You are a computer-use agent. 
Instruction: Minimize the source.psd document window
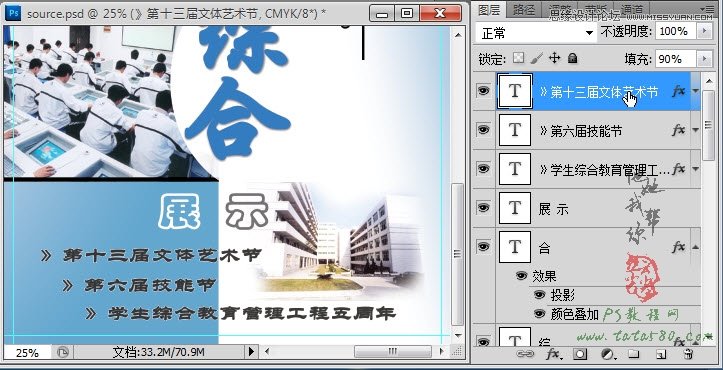point(382,13)
